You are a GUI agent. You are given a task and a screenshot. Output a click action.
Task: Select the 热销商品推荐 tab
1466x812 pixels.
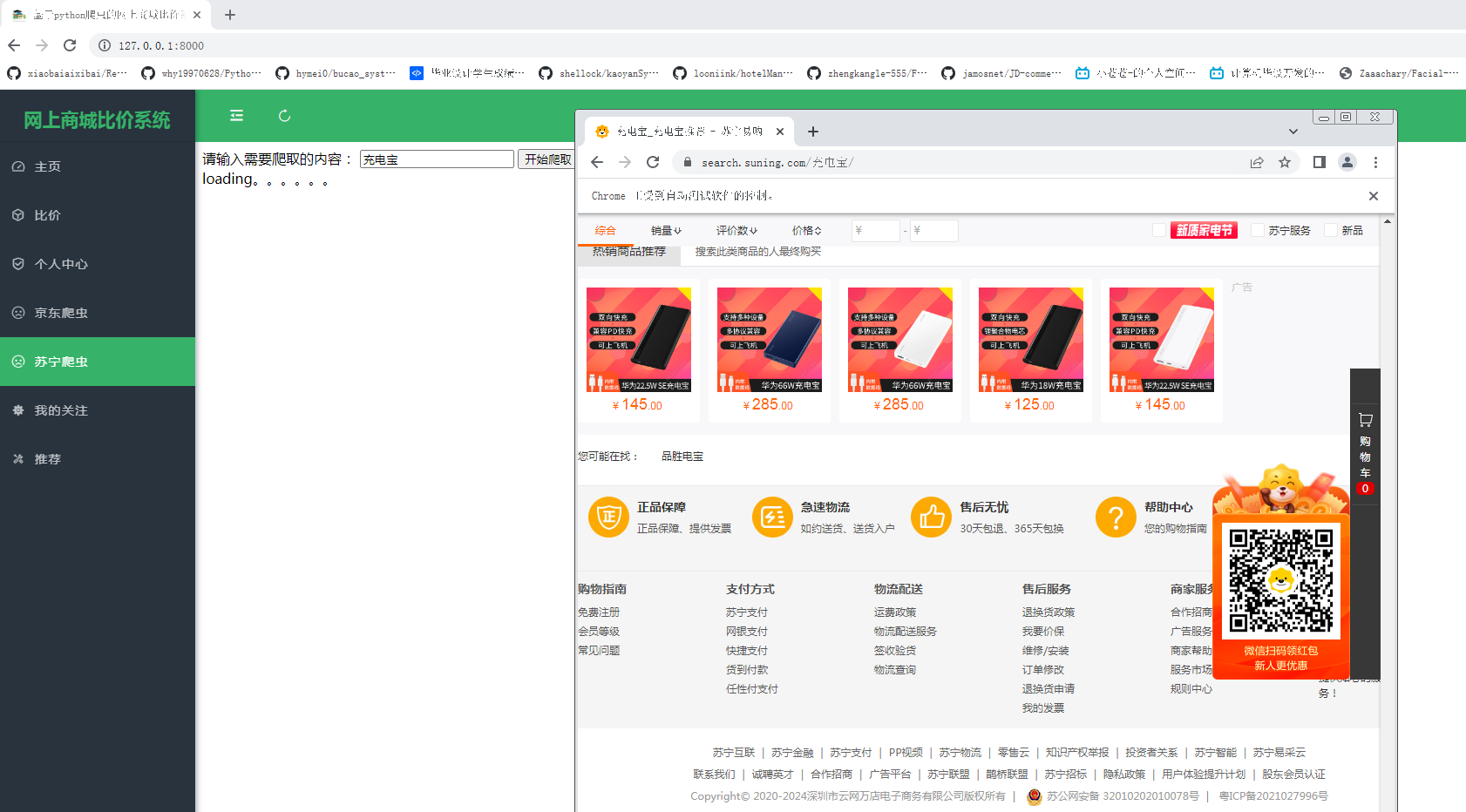click(628, 252)
